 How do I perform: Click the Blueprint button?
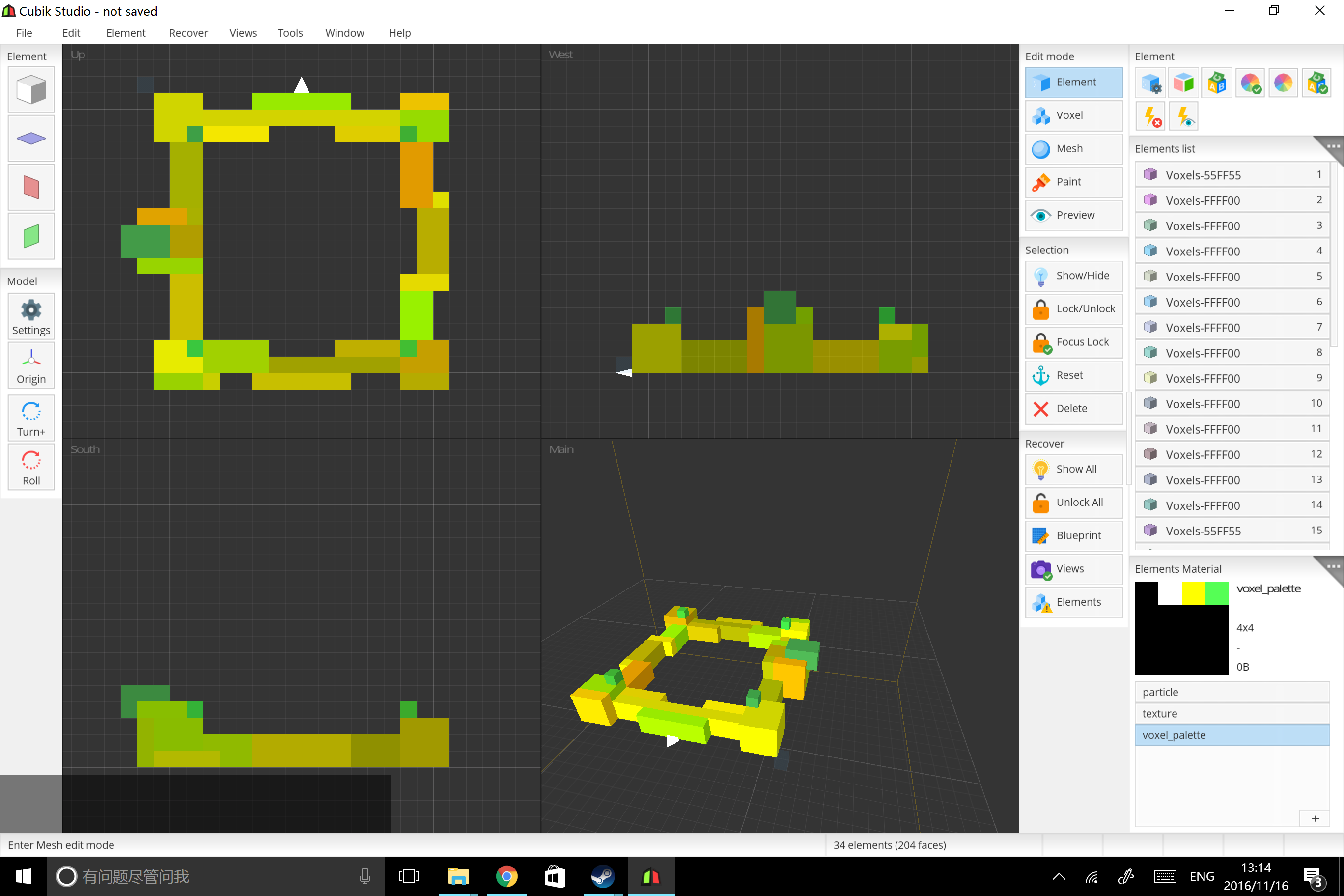(x=1073, y=535)
